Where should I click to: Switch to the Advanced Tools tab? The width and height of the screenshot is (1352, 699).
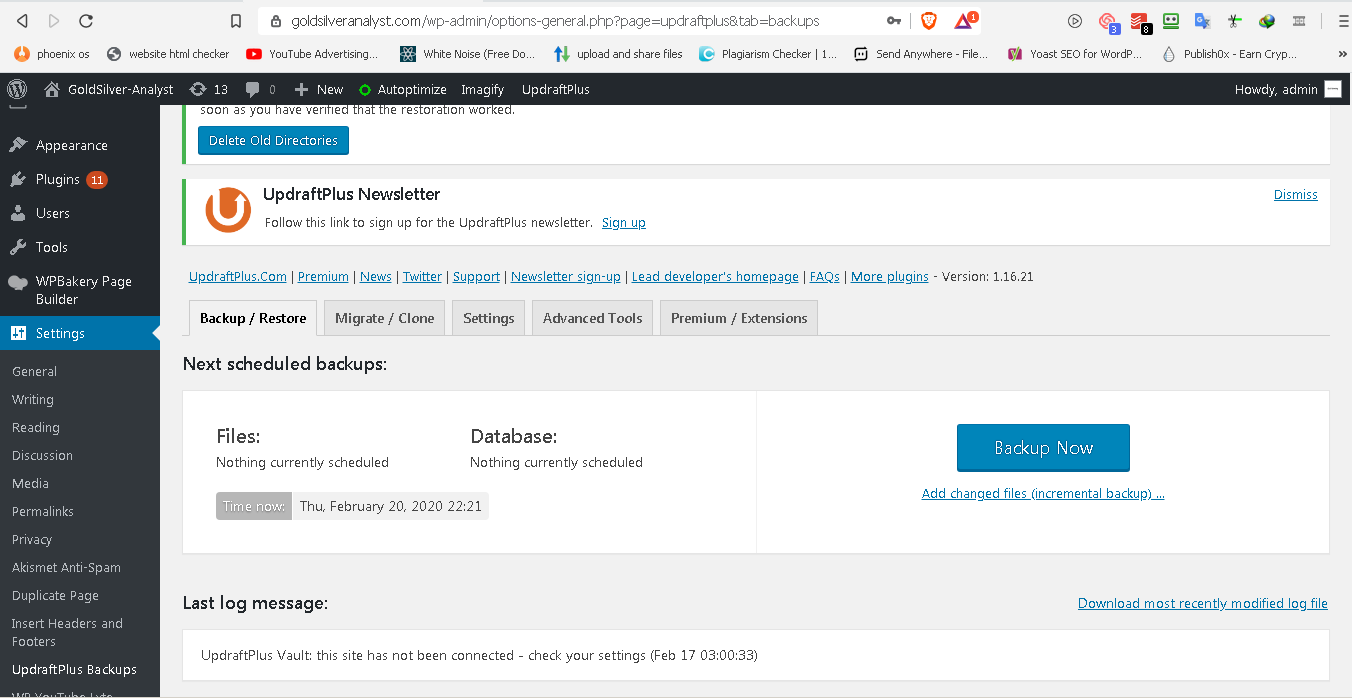pos(592,318)
